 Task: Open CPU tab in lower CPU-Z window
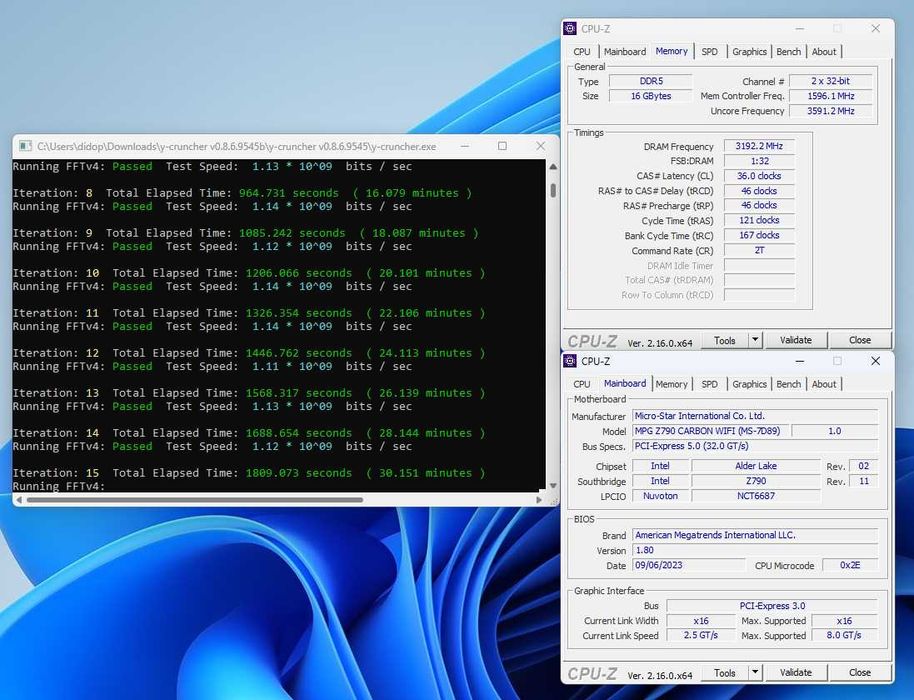(x=582, y=385)
